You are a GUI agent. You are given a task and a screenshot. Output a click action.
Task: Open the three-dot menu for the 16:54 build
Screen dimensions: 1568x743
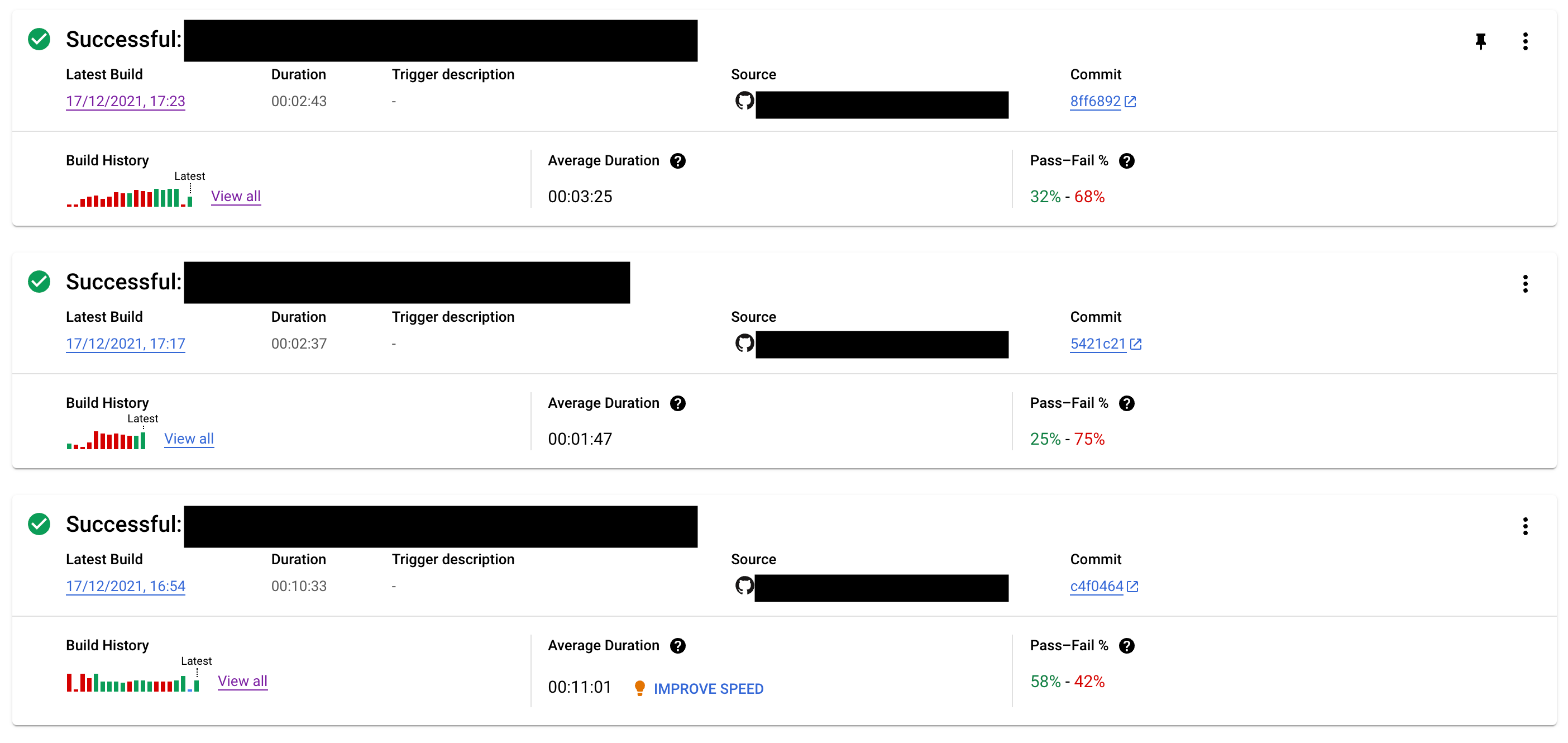tap(1525, 526)
